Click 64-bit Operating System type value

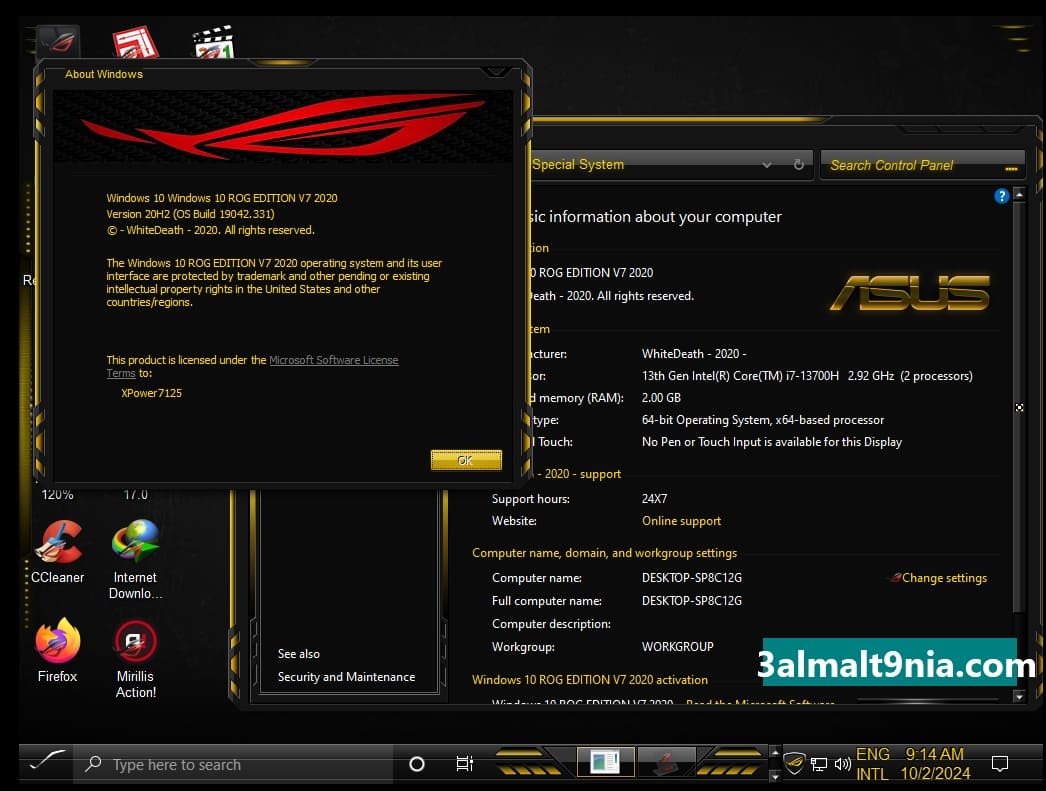click(762, 420)
